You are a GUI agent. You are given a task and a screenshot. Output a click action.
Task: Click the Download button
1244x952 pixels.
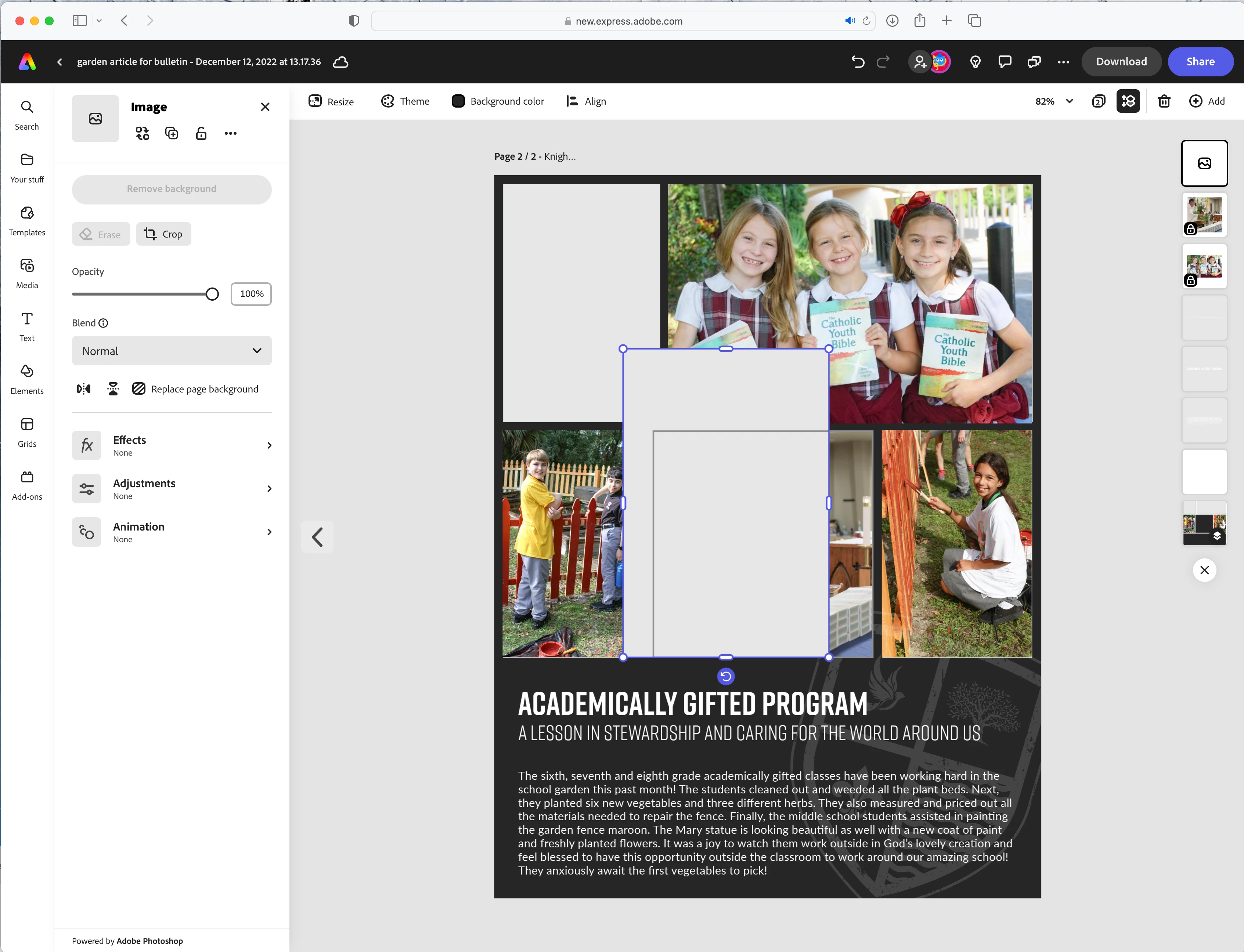coord(1121,62)
